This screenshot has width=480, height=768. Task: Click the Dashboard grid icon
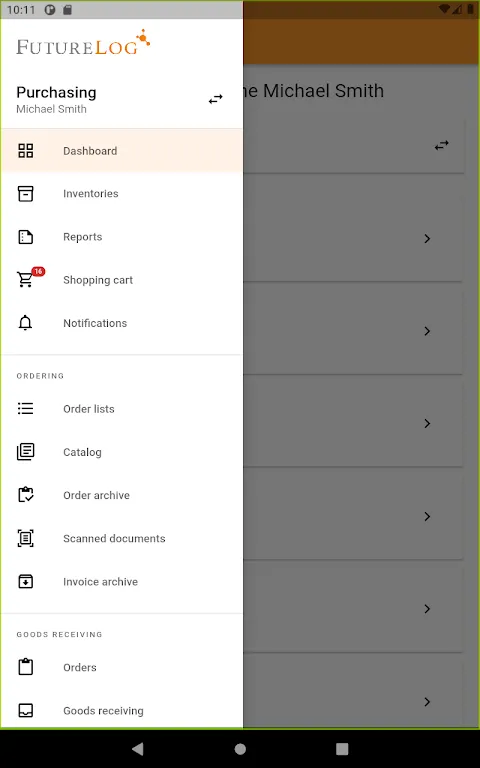tap(25, 151)
